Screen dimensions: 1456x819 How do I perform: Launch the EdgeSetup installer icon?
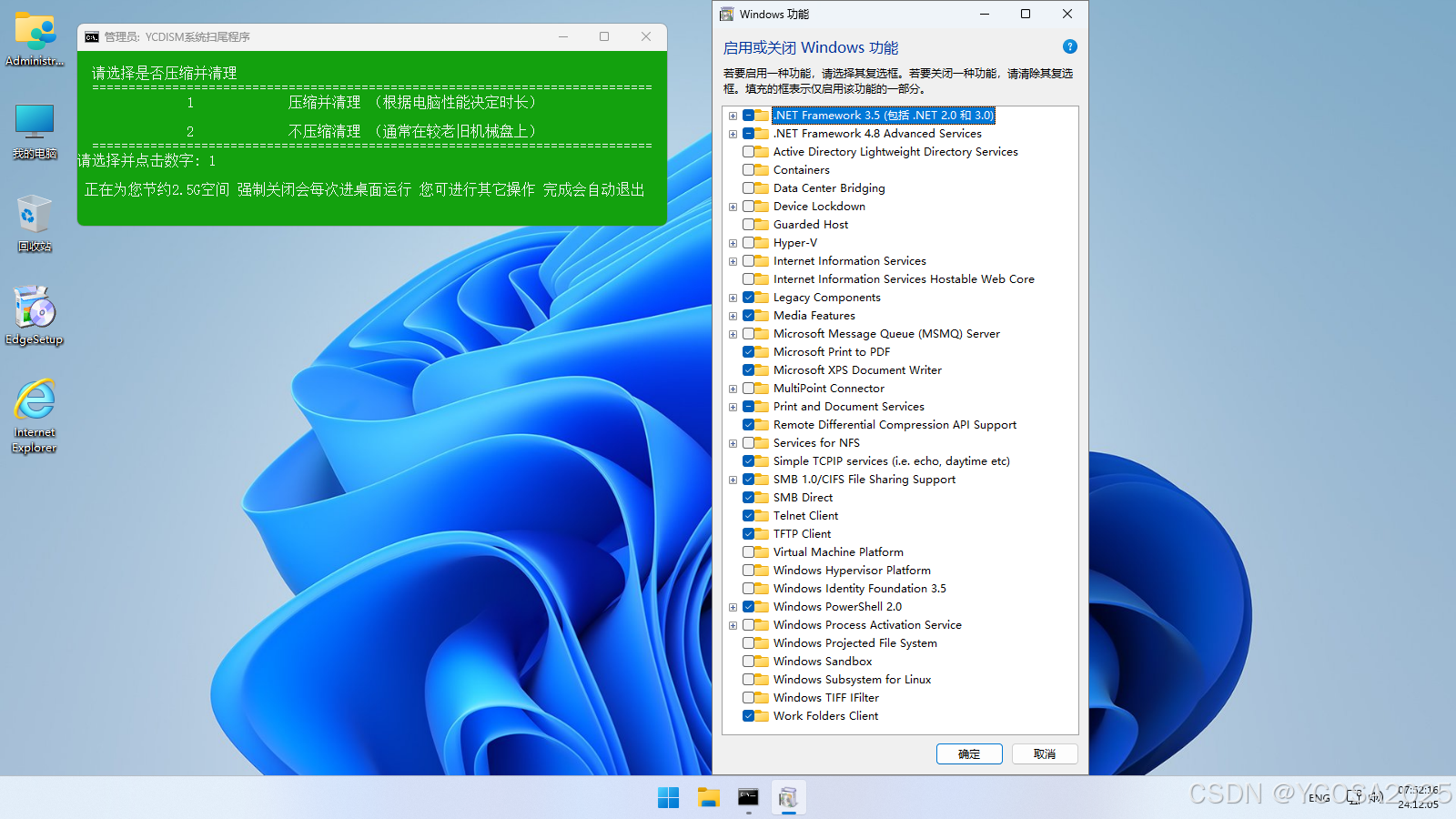tap(35, 317)
